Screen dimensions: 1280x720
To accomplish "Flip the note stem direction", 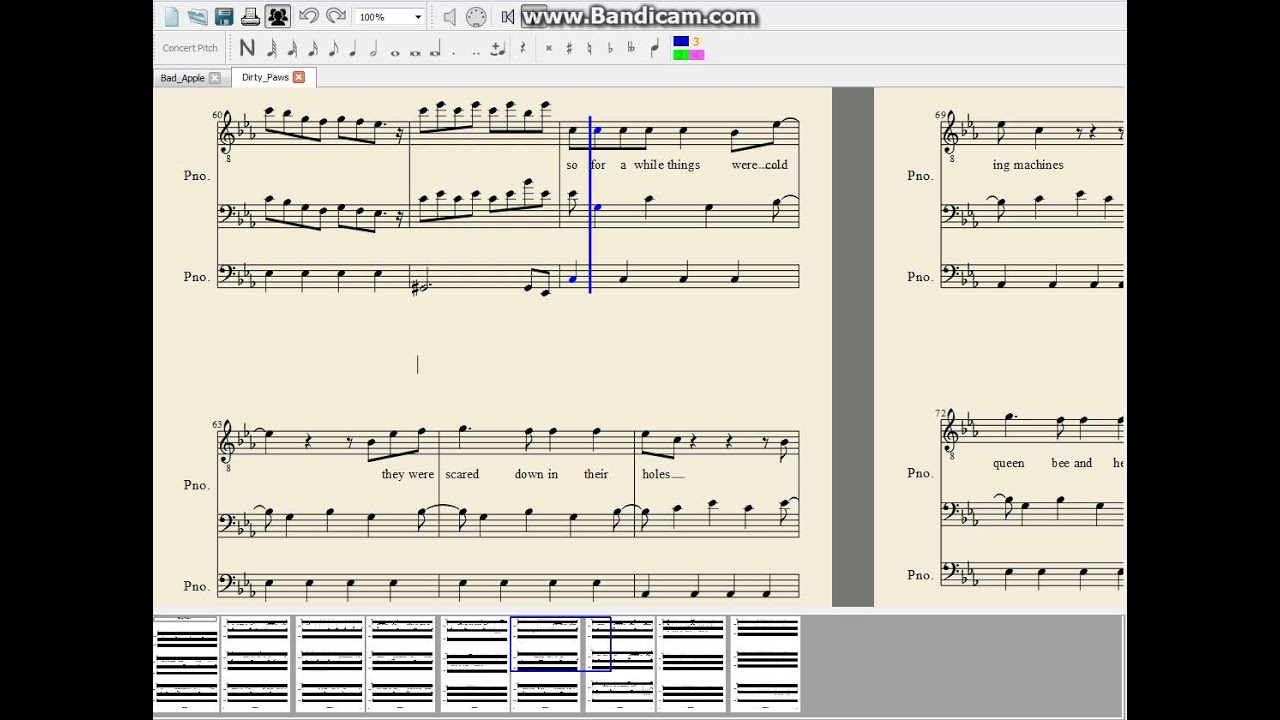I will coord(655,48).
